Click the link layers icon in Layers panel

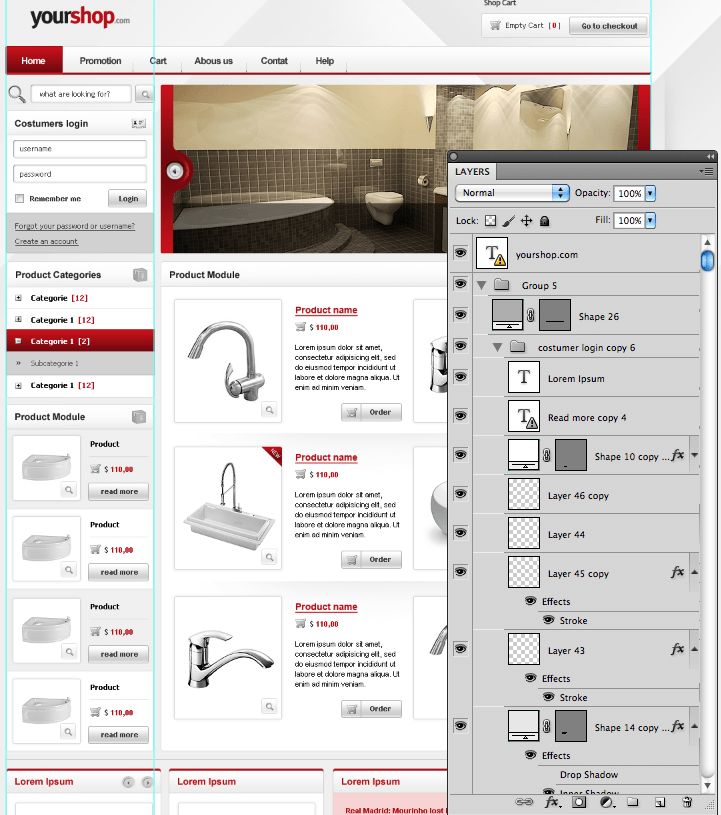524,802
